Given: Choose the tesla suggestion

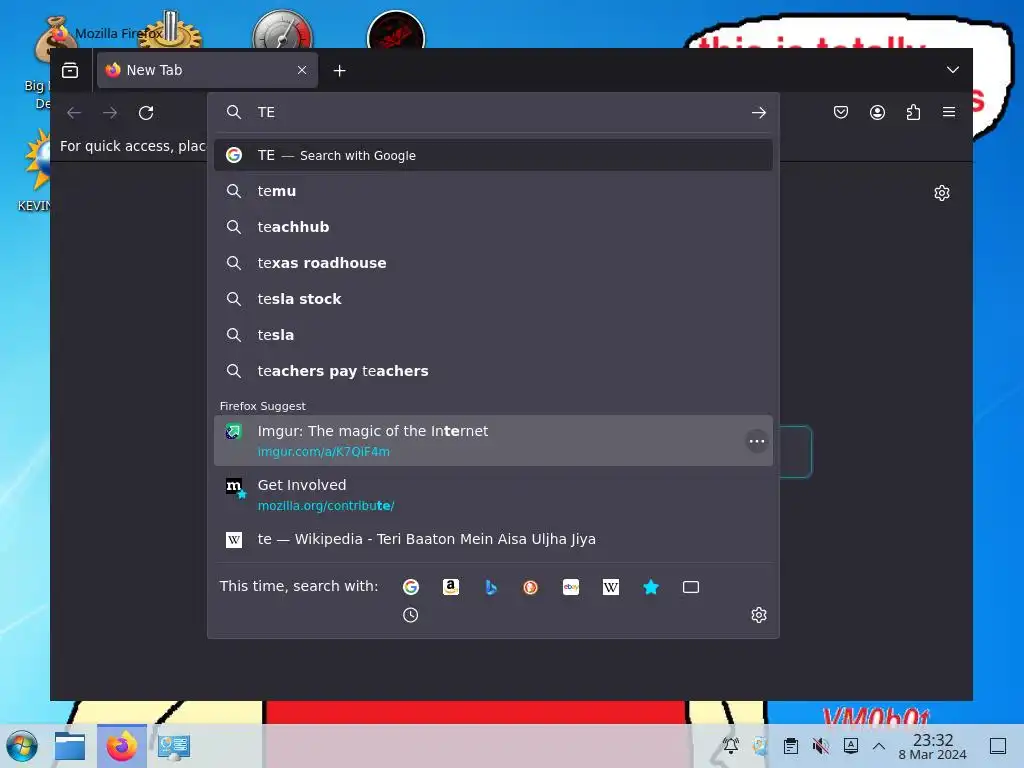Looking at the screenshot, I should 493,335.
